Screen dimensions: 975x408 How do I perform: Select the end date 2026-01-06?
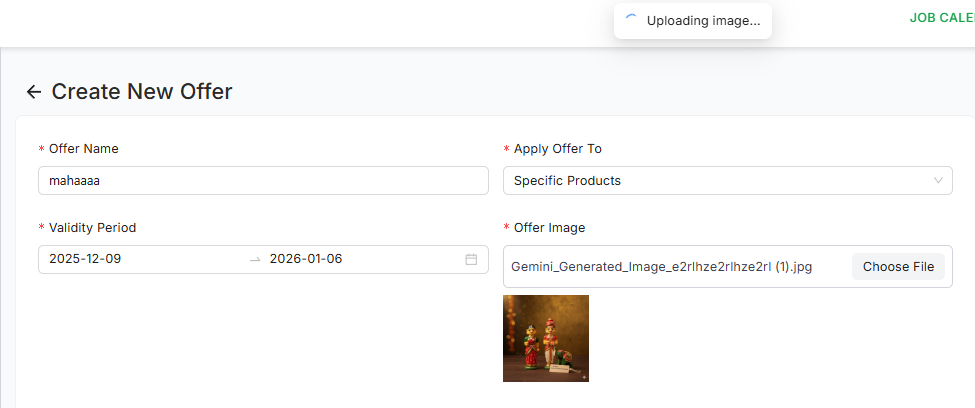coord(306,259)
